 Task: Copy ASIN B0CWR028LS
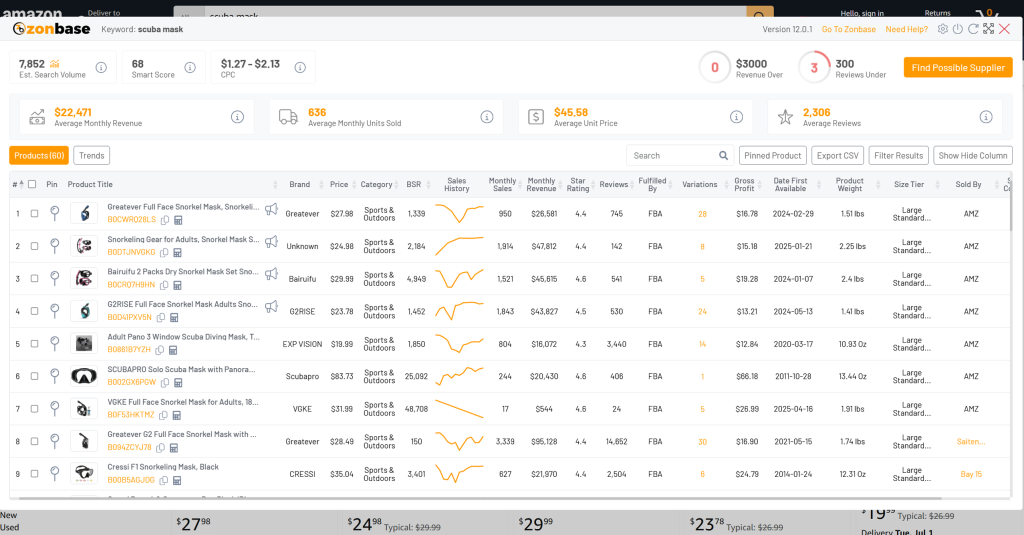click(165, 220)
